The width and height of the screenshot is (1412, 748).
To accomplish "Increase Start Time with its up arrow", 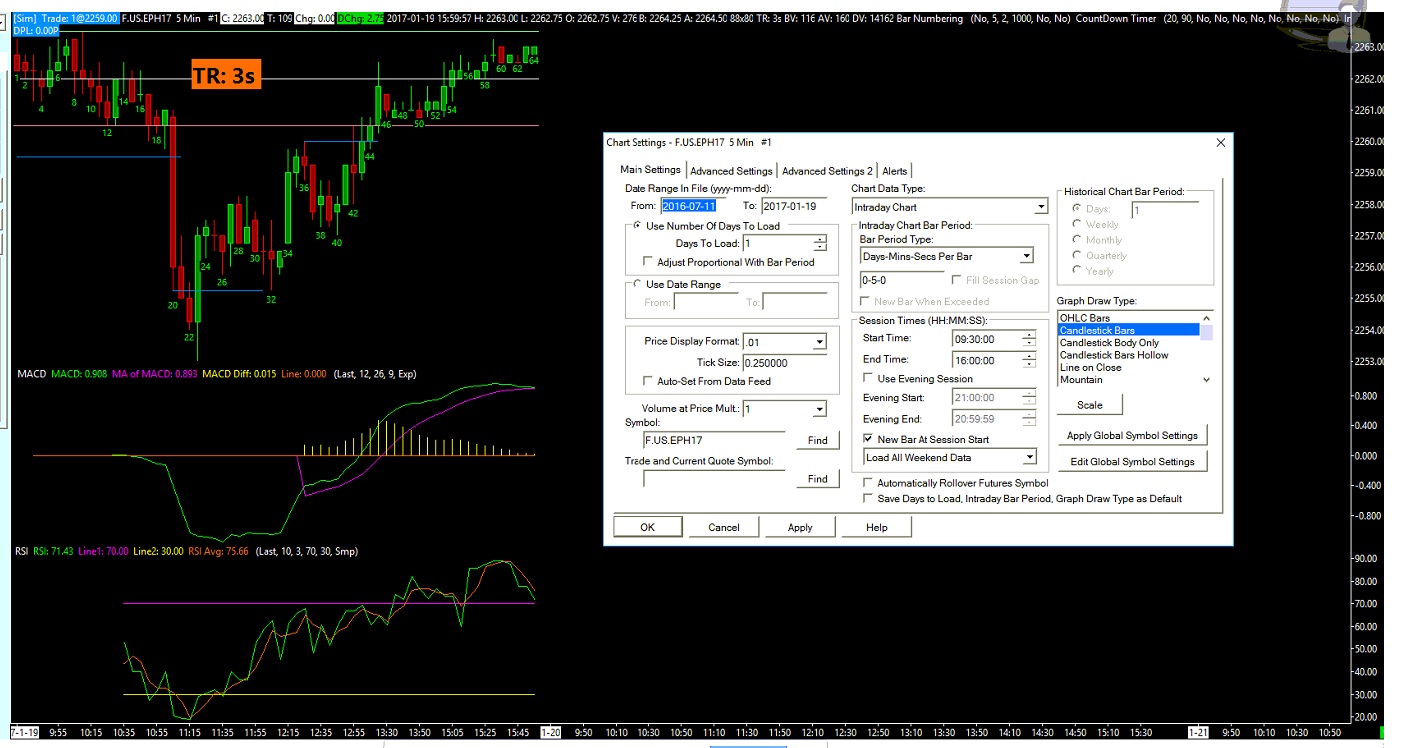I will click(x=1029, y=334).
